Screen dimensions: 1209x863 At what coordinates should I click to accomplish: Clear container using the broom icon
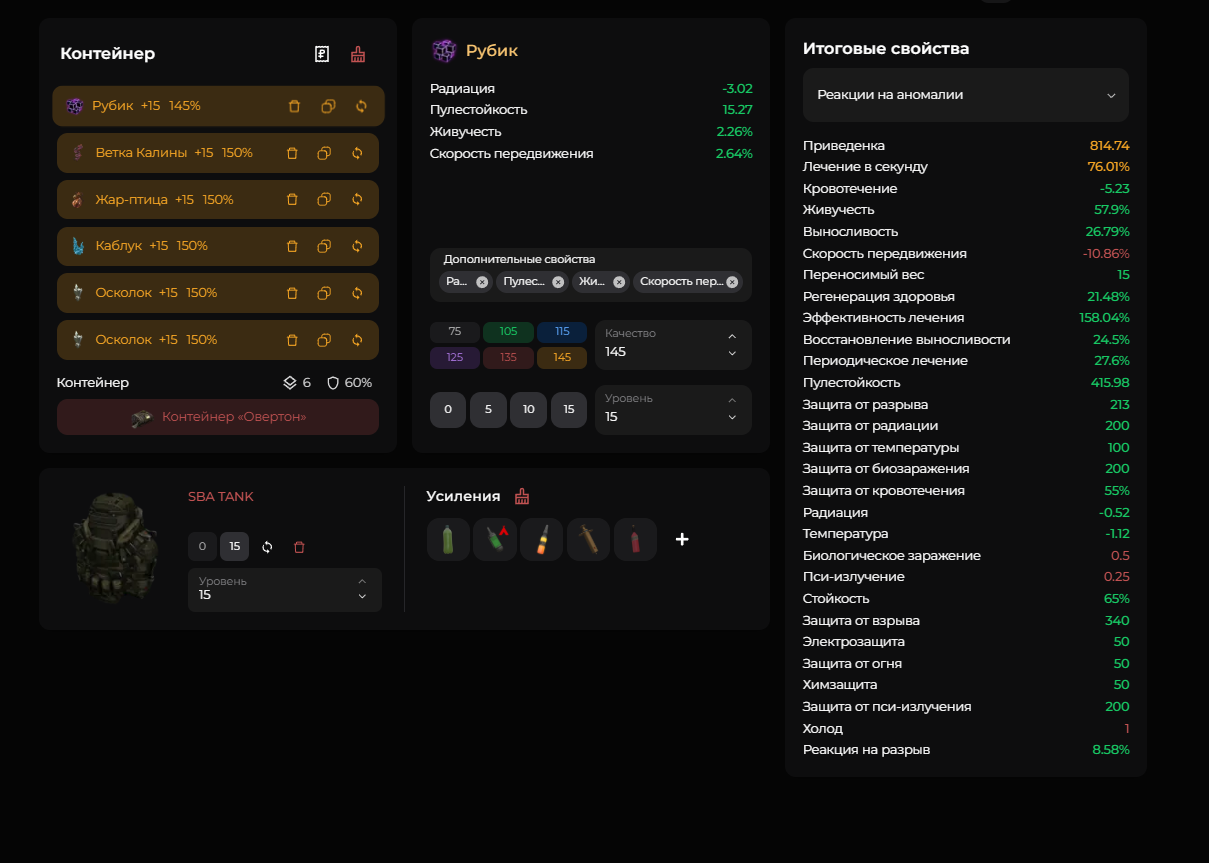[358, 54]
